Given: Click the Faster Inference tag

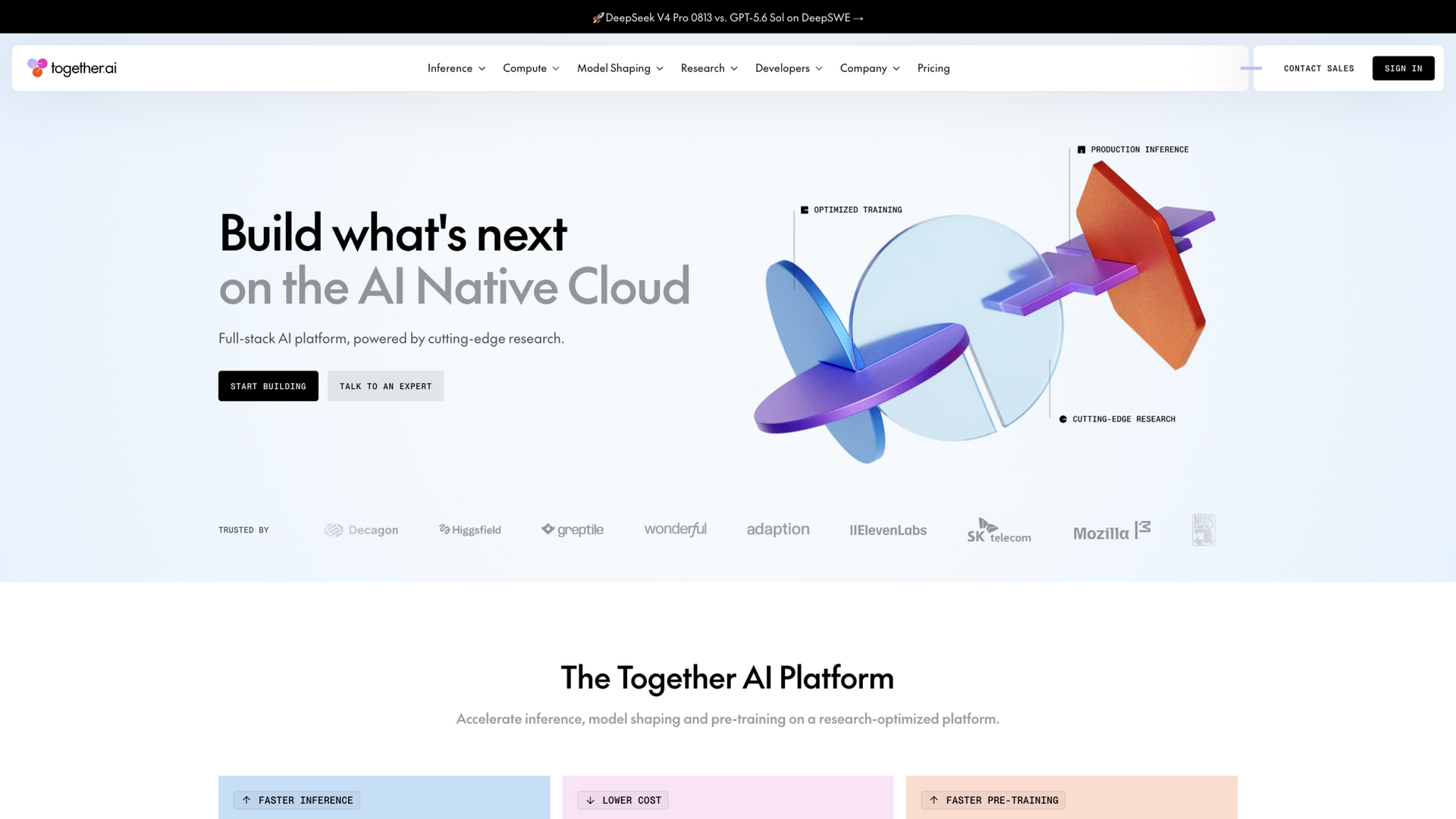Looking at the screenshot, I should [x=297, y=800].
